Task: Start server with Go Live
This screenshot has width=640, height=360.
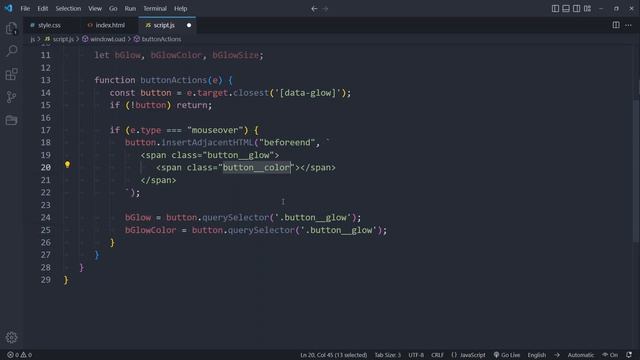Action: [507, 355]
